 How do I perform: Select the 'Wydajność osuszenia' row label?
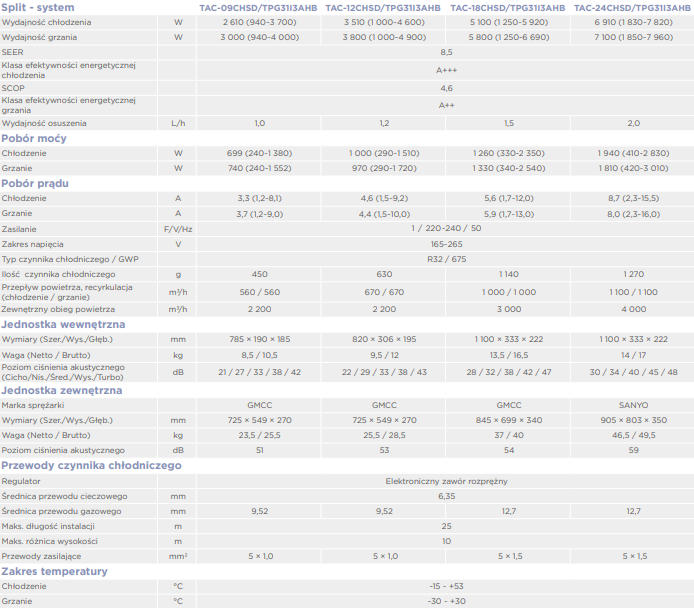[x=44, y=123]
